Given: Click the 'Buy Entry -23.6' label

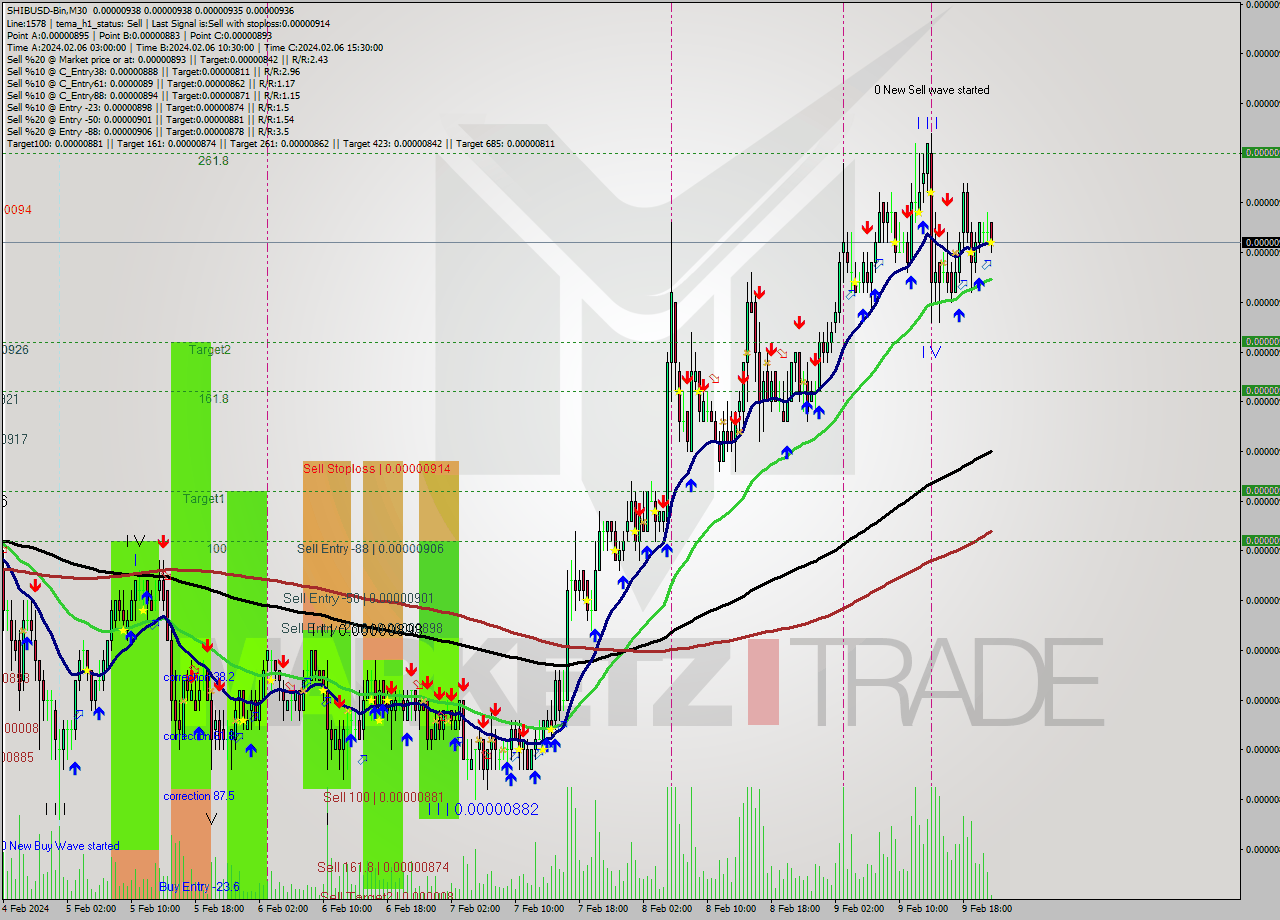Looking at the screenshot, I should (x=199, y=887).
